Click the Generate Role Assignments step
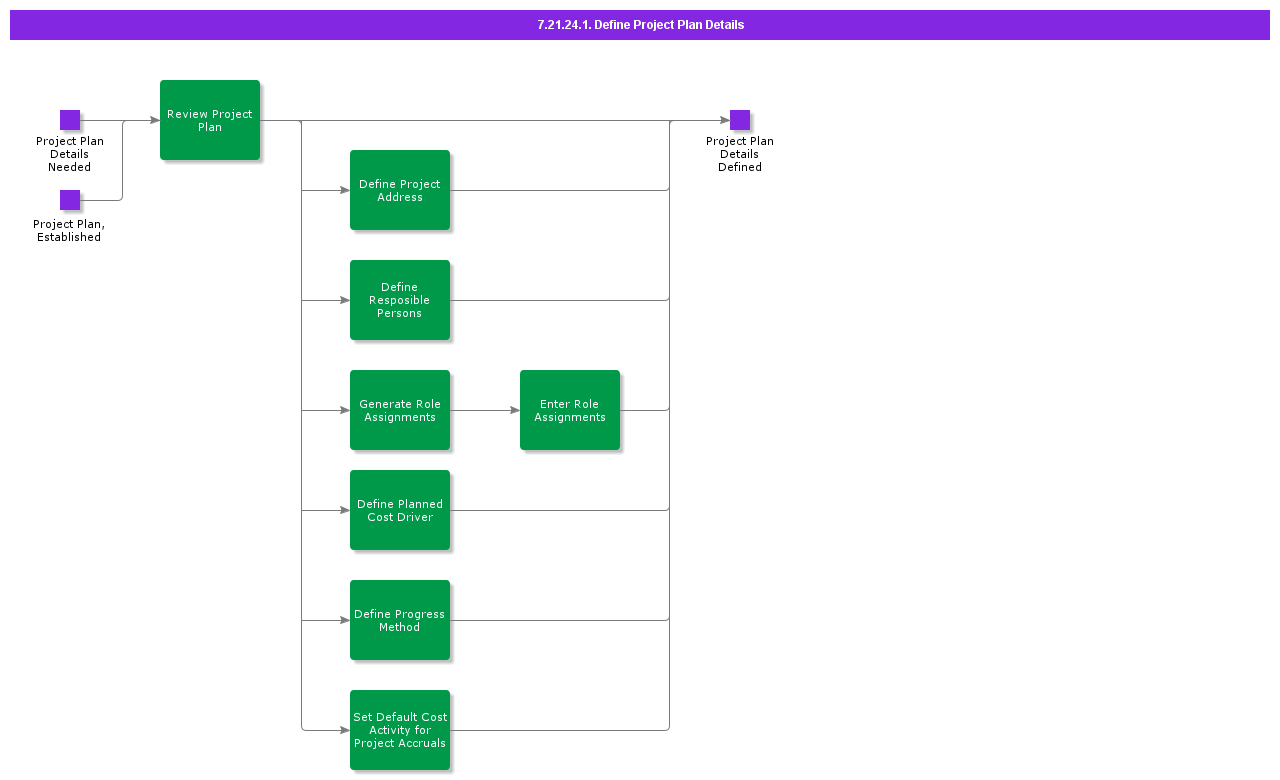This screenshot has height=780, width=1280. click(400, 410)
